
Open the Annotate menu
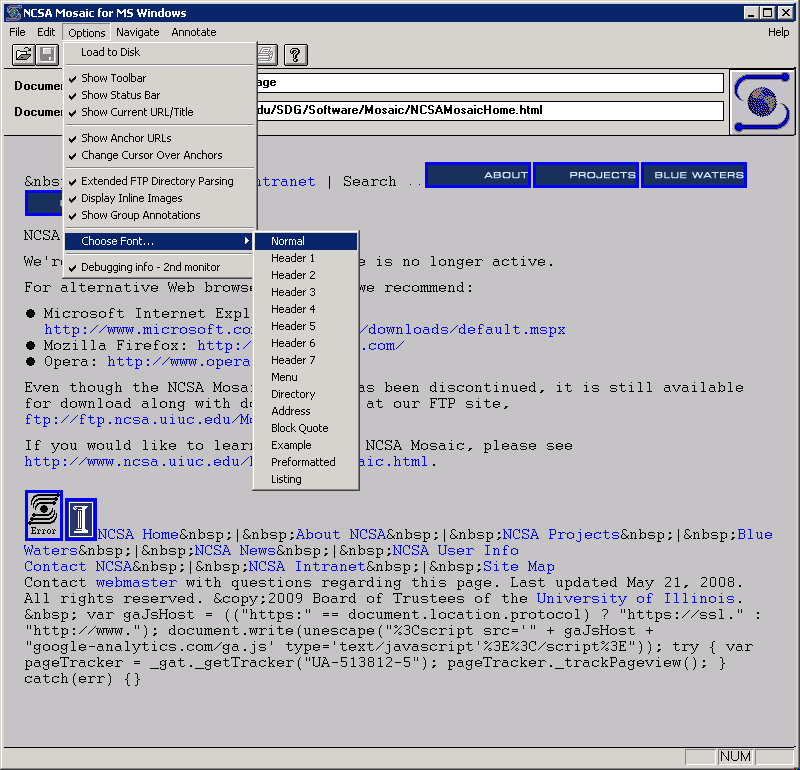[194, 32]
